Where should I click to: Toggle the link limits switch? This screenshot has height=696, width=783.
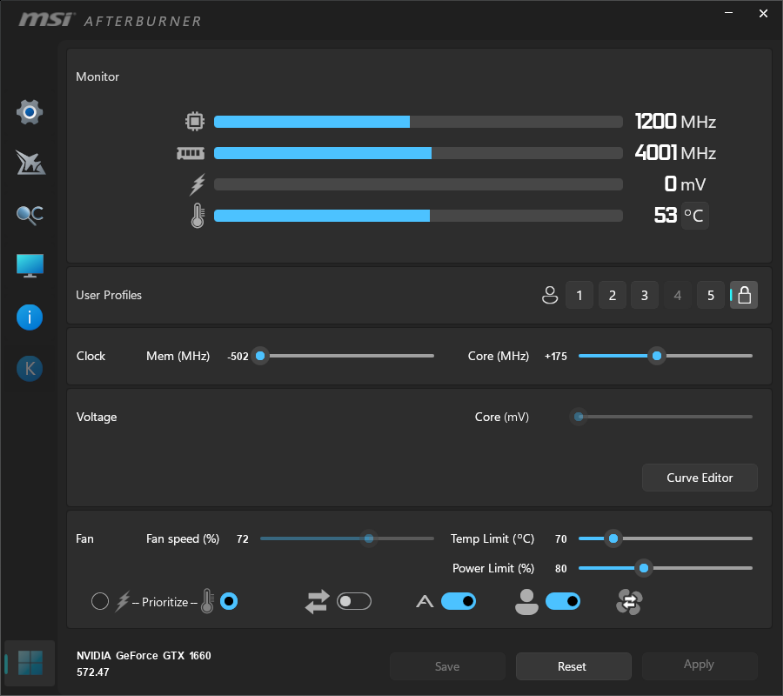354,601
